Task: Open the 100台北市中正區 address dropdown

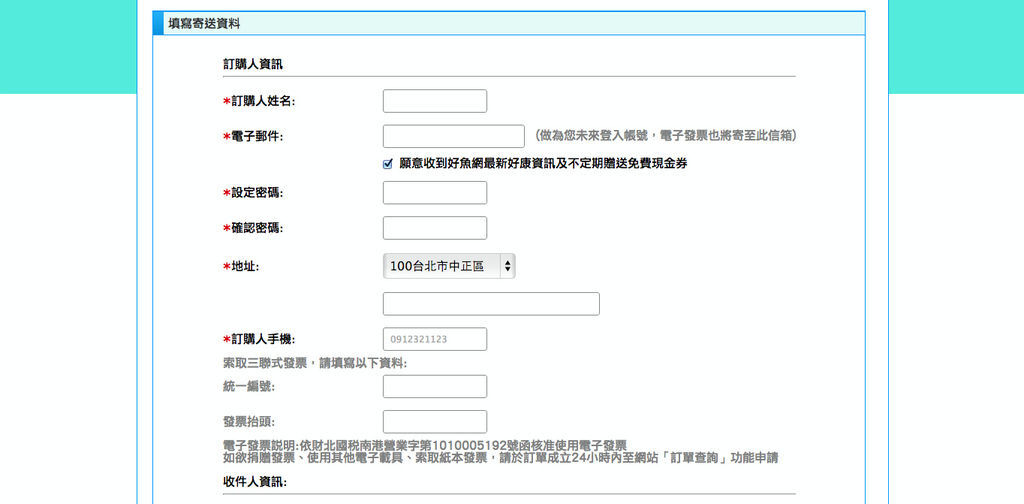Action: 449,266
